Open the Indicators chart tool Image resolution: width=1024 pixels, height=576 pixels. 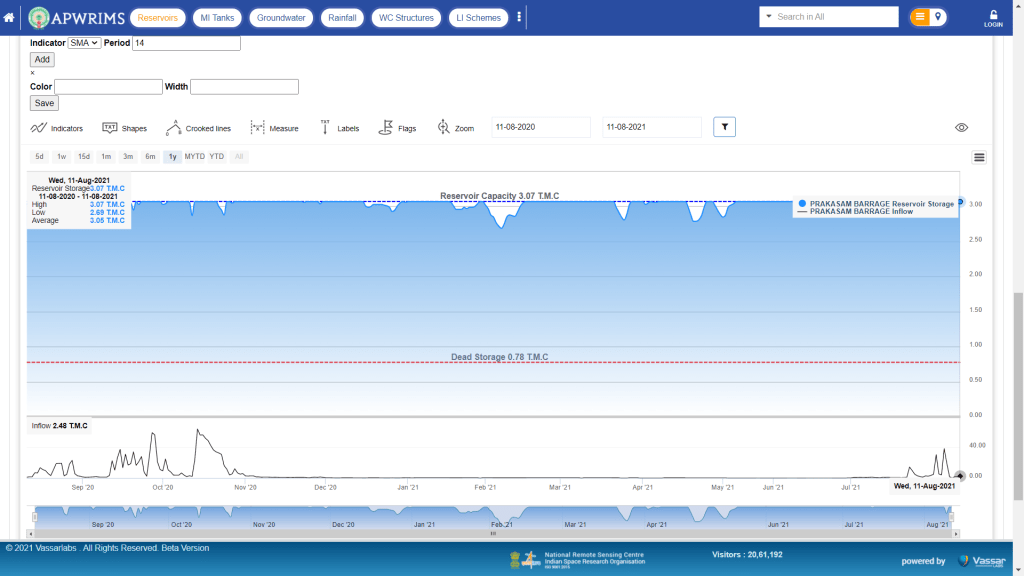point(57,128)
